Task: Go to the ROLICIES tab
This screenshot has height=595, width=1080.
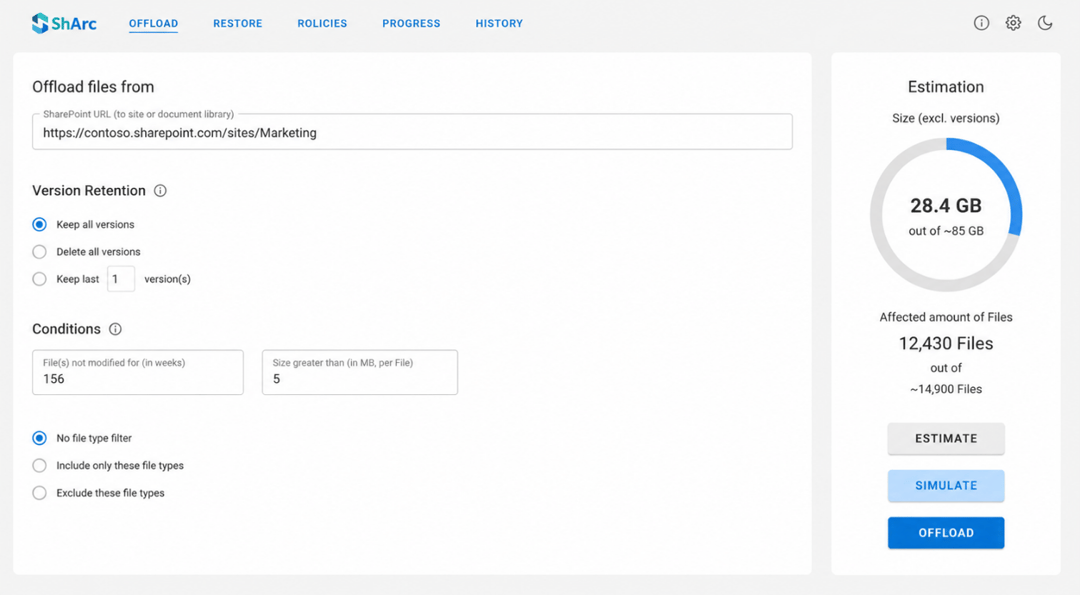Action: click(322, 23)
